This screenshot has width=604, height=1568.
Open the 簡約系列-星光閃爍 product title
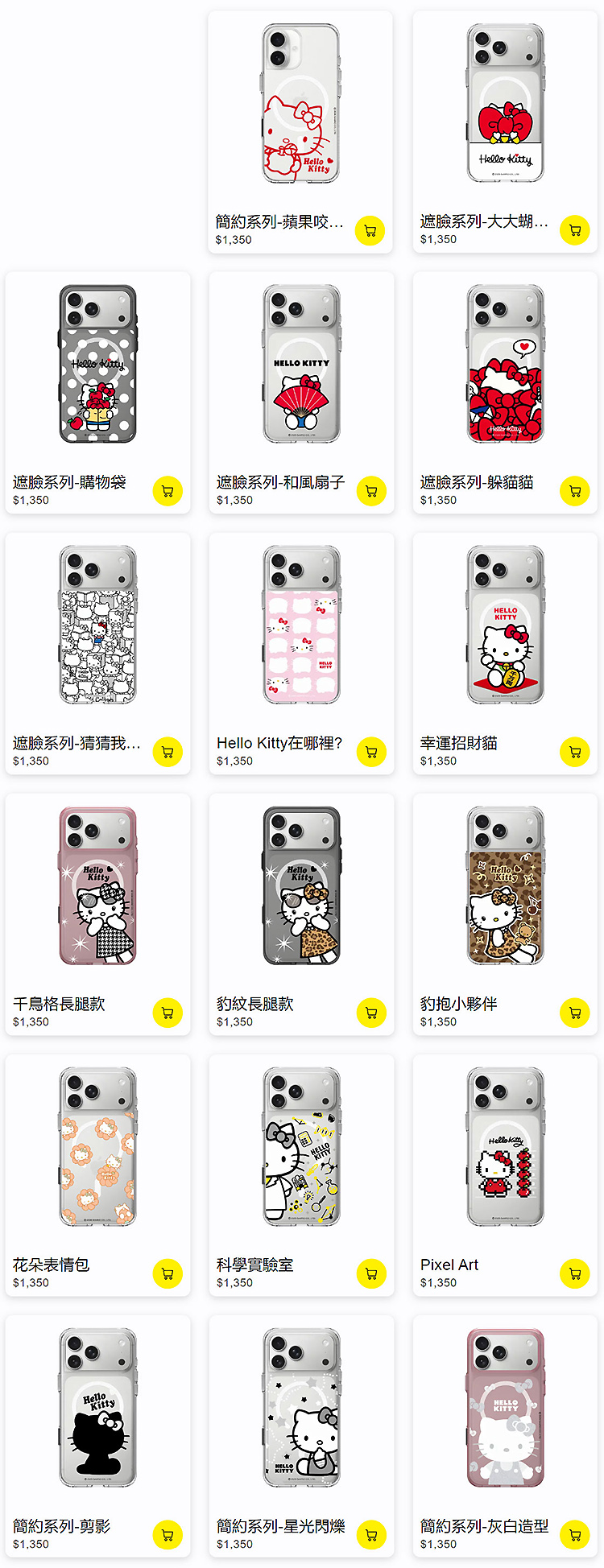[281, 1525]
